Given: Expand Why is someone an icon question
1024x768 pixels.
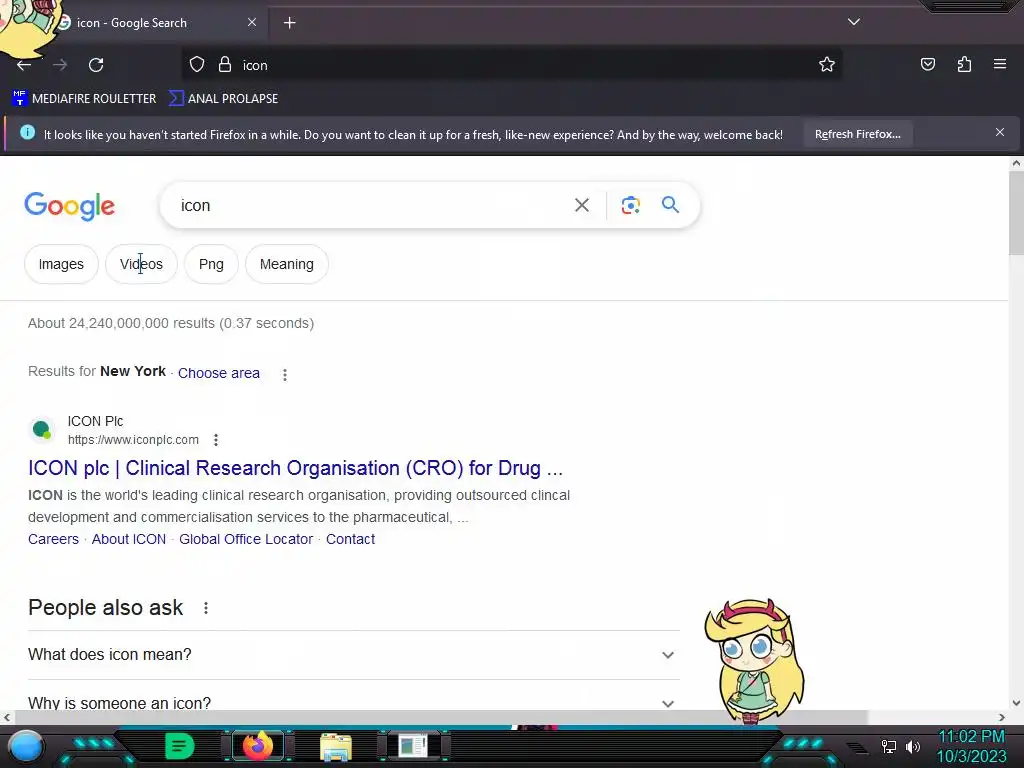Looking at the screenshot, I should click(x=353, y=703).
